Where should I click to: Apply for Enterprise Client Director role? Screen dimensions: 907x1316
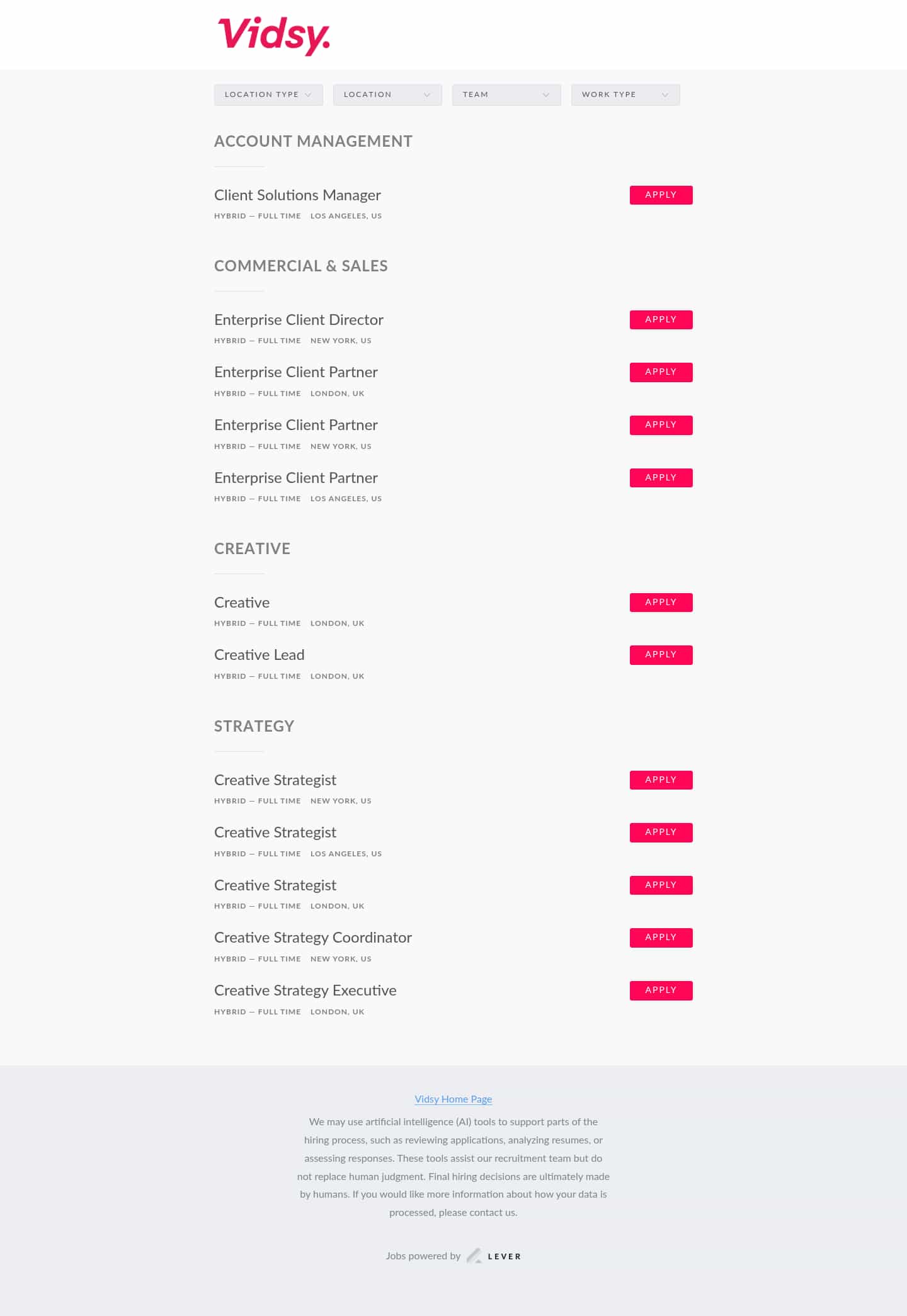click(x=661, y=320)
